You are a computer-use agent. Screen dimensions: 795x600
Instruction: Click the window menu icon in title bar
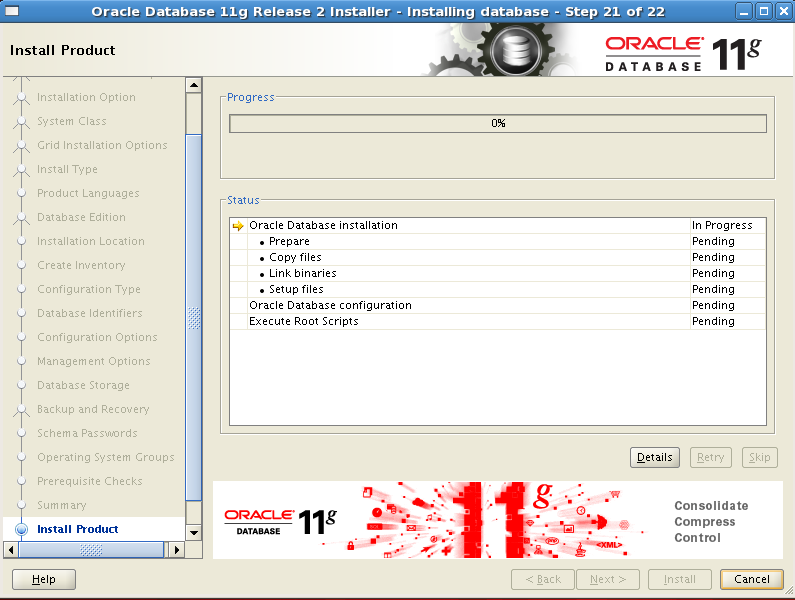[x=11, y=11]
